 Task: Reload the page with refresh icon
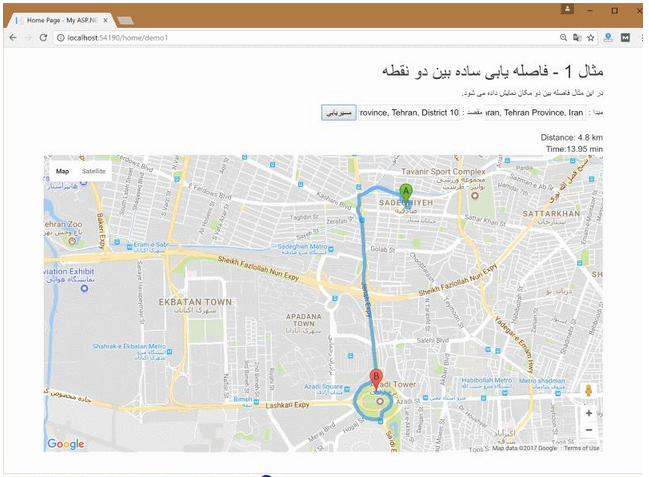43,38
